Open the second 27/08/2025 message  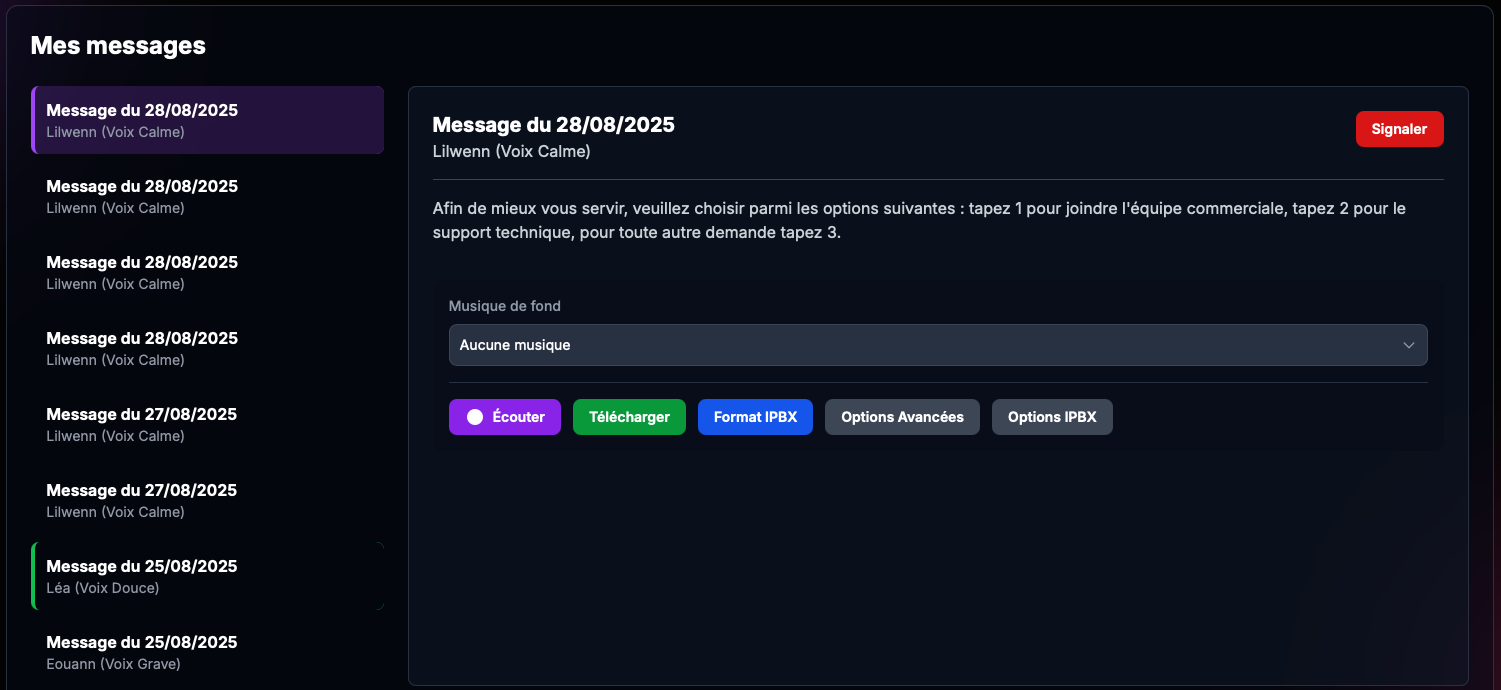208,500
